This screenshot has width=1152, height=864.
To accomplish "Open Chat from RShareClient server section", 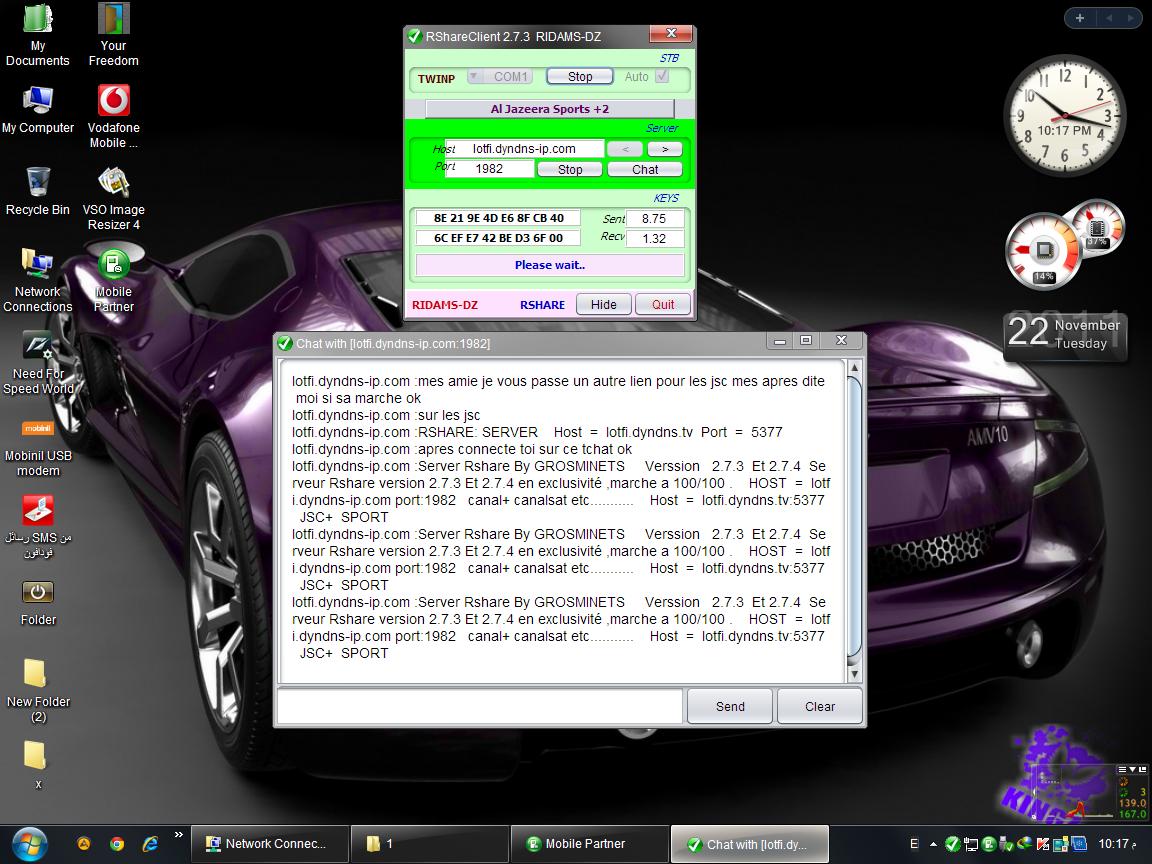I will (x=645, y=169).
